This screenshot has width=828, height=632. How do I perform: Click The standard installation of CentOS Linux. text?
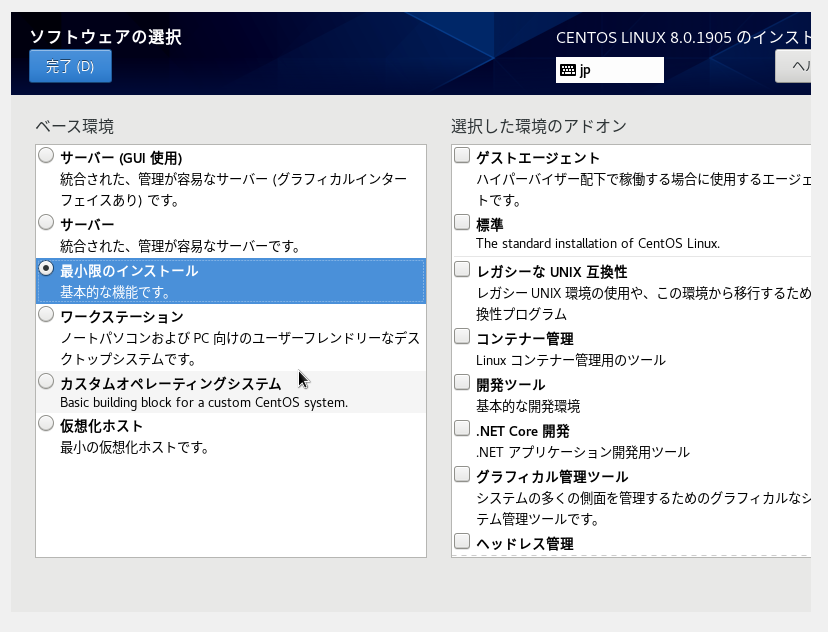pyautogui.click(x=598, y=243)
